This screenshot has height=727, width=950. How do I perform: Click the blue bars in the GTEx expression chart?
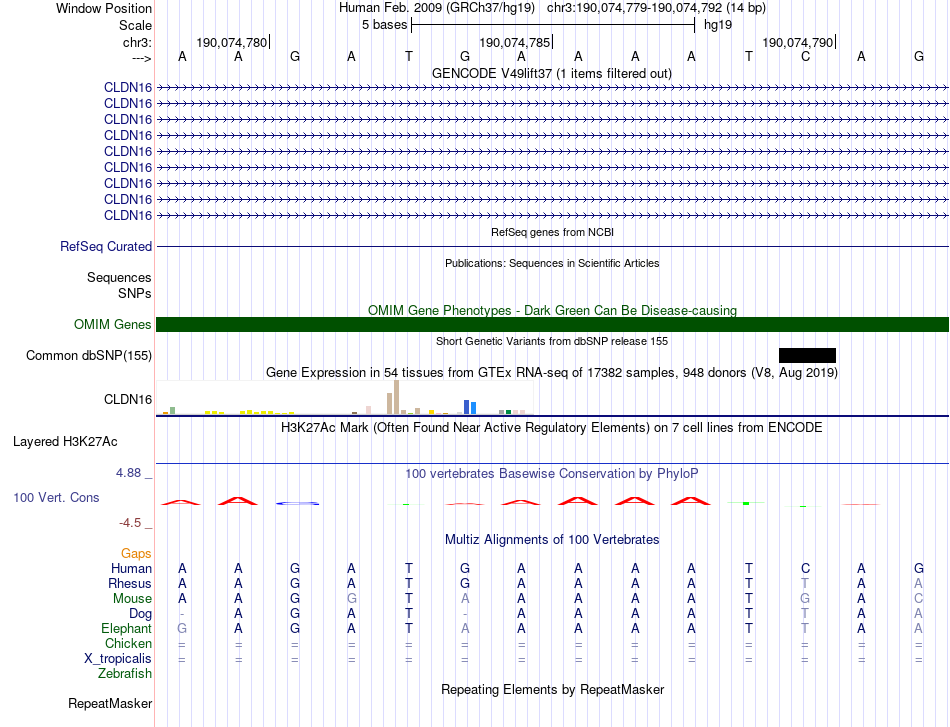point(470,407)
